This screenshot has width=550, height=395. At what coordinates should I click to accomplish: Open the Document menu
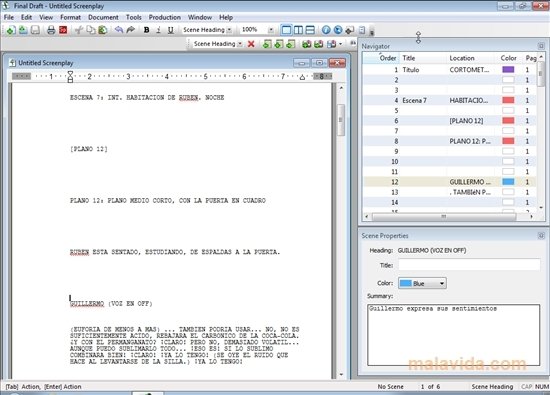click(x=103, y=17)
